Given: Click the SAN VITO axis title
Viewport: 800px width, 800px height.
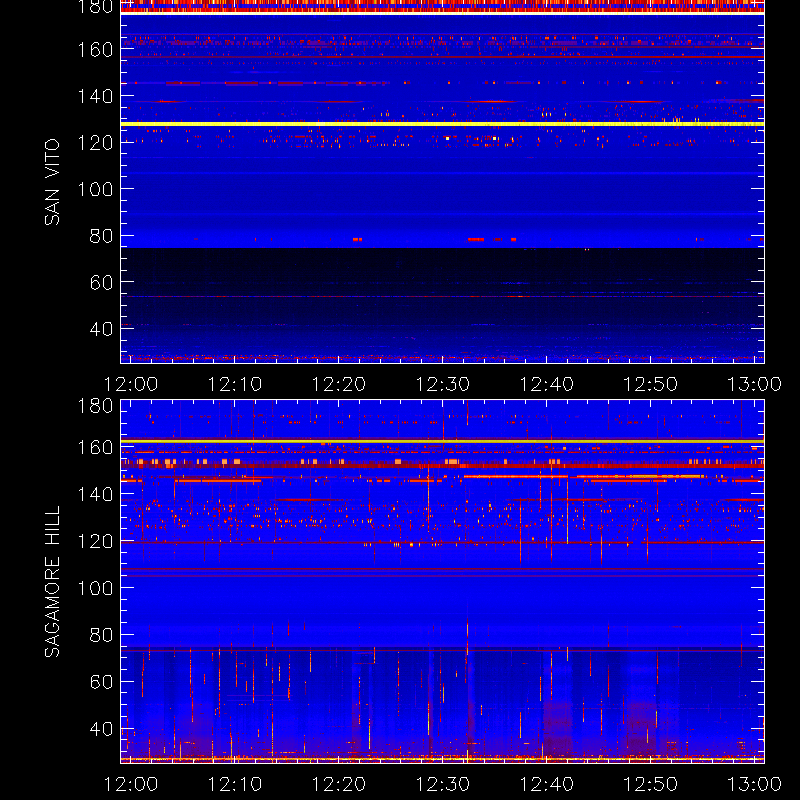Looking at the screenshot, I should tap(52, 182).
